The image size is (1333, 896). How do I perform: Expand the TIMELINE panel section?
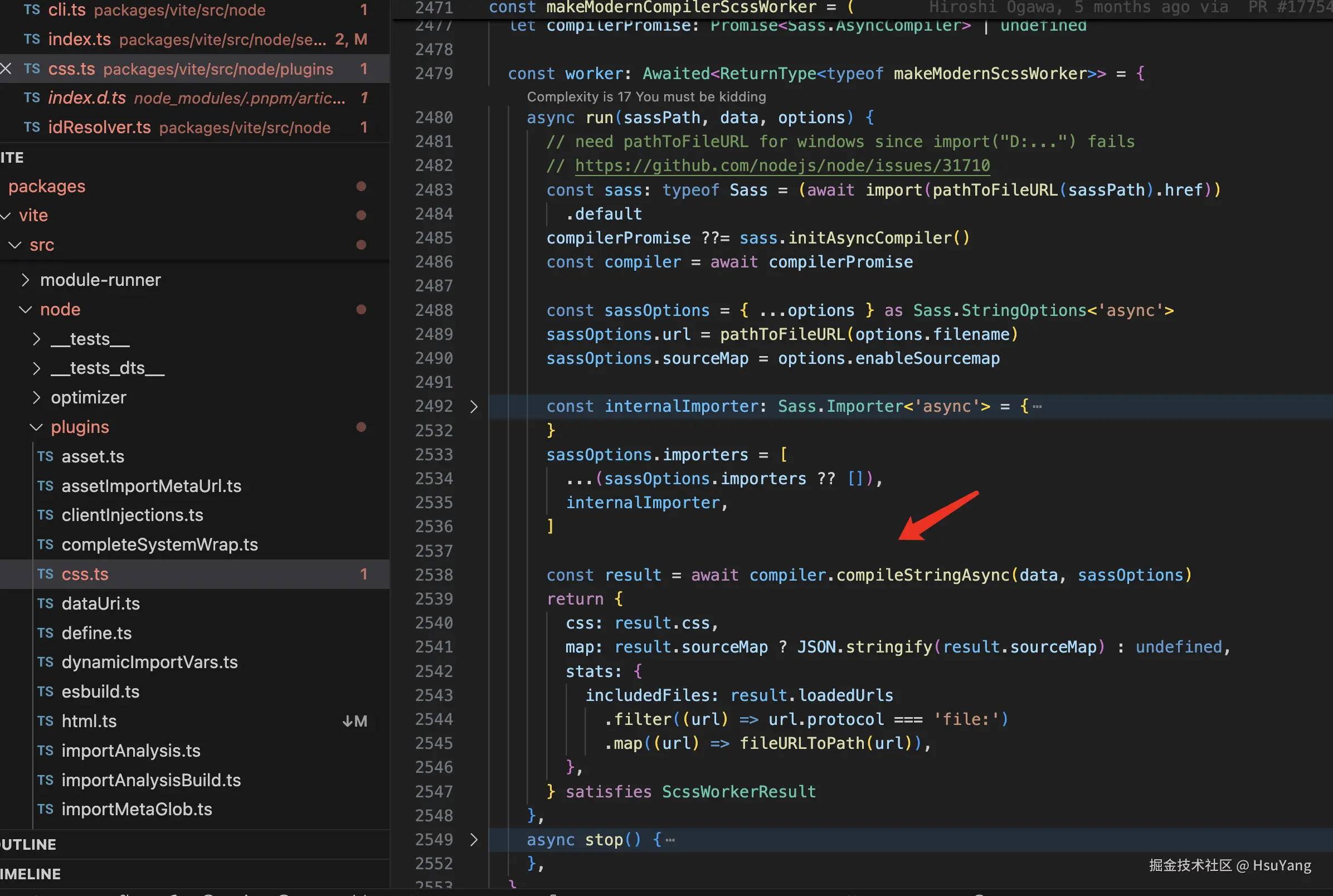[31, 874]
